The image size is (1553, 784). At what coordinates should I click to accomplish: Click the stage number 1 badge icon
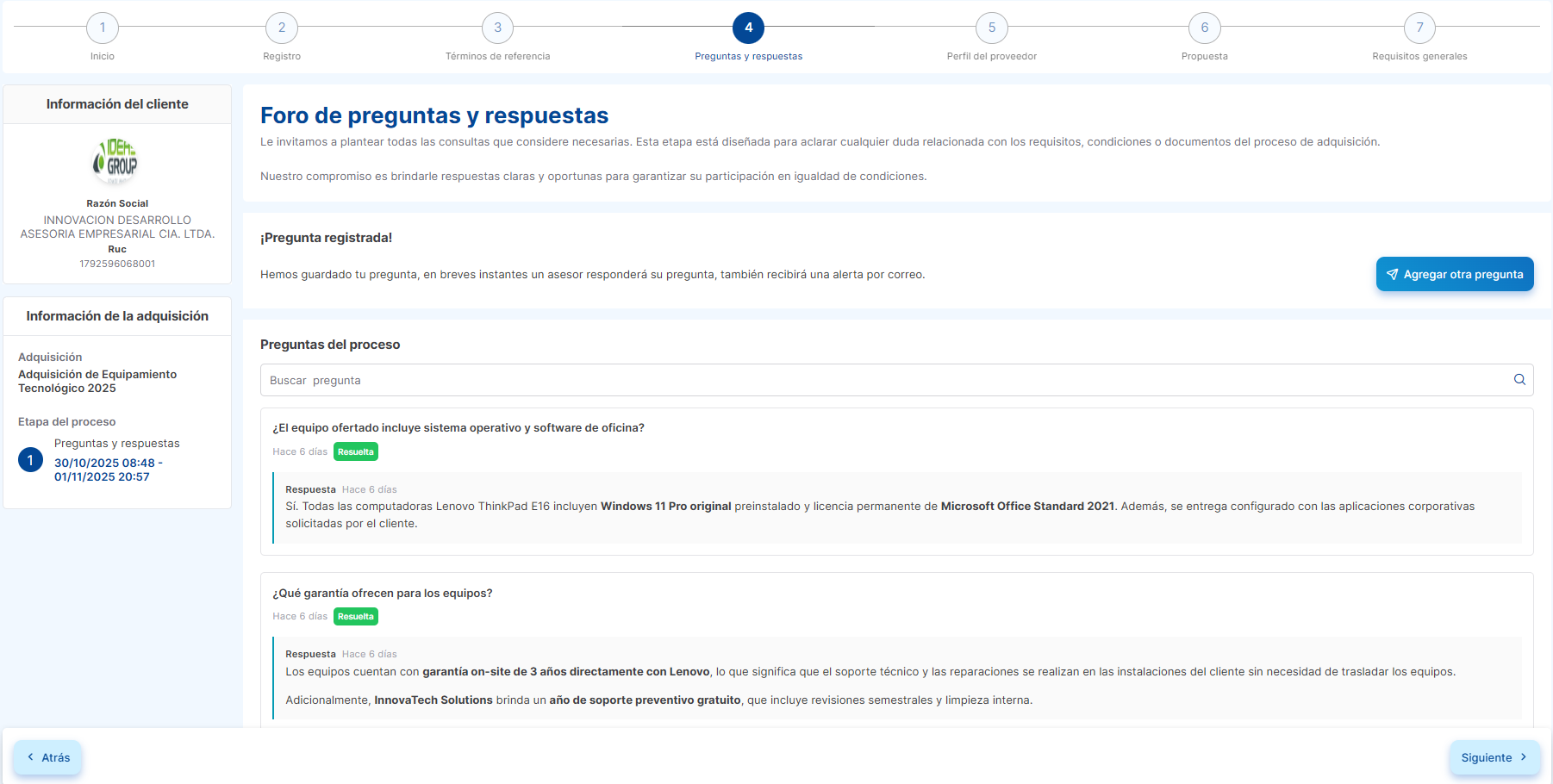(30, 460)
